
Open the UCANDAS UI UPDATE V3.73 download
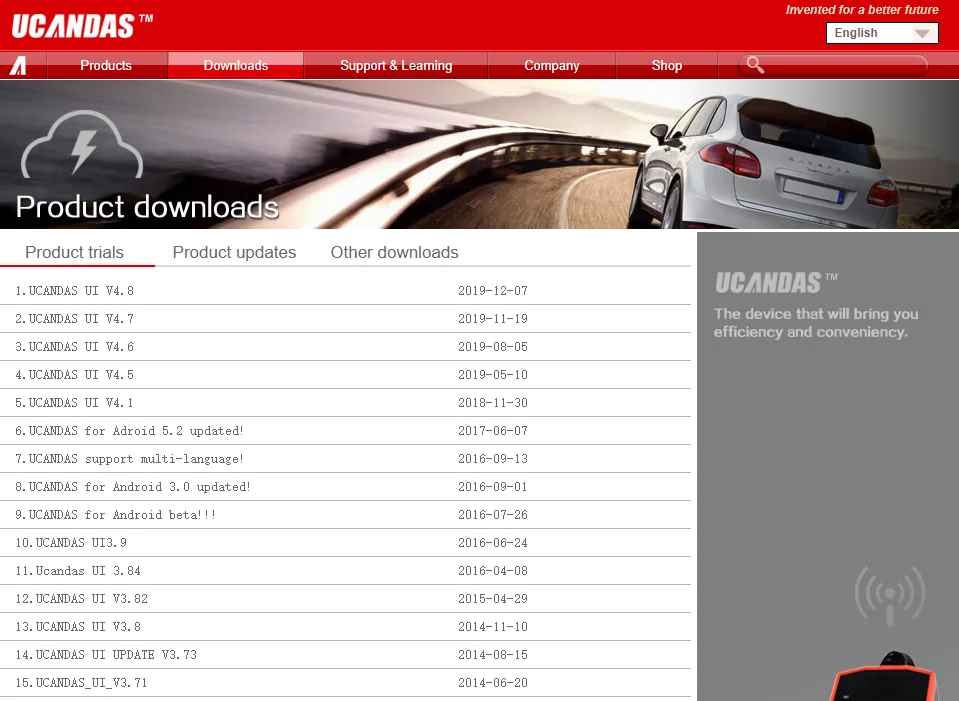(106, 655)
